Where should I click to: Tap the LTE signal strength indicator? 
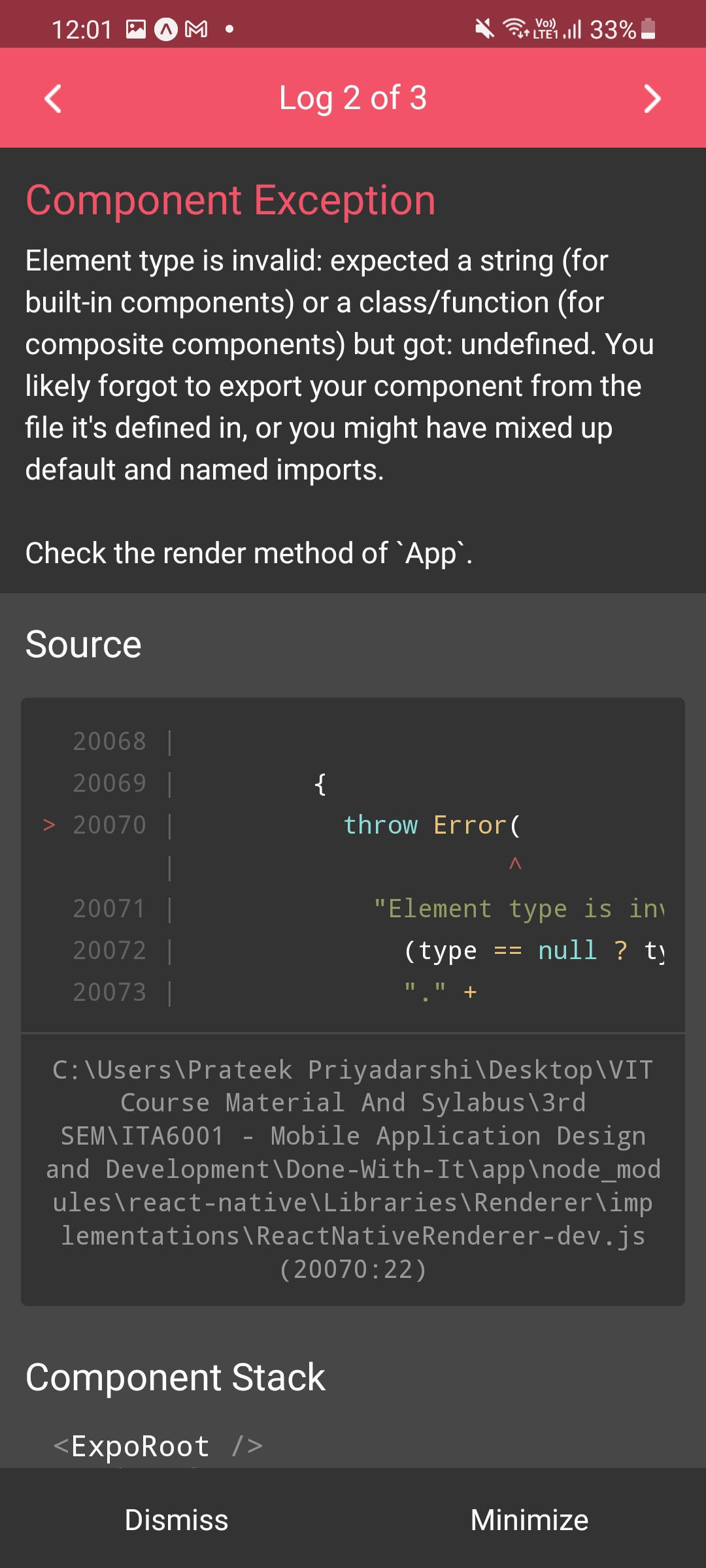(570, 29)
